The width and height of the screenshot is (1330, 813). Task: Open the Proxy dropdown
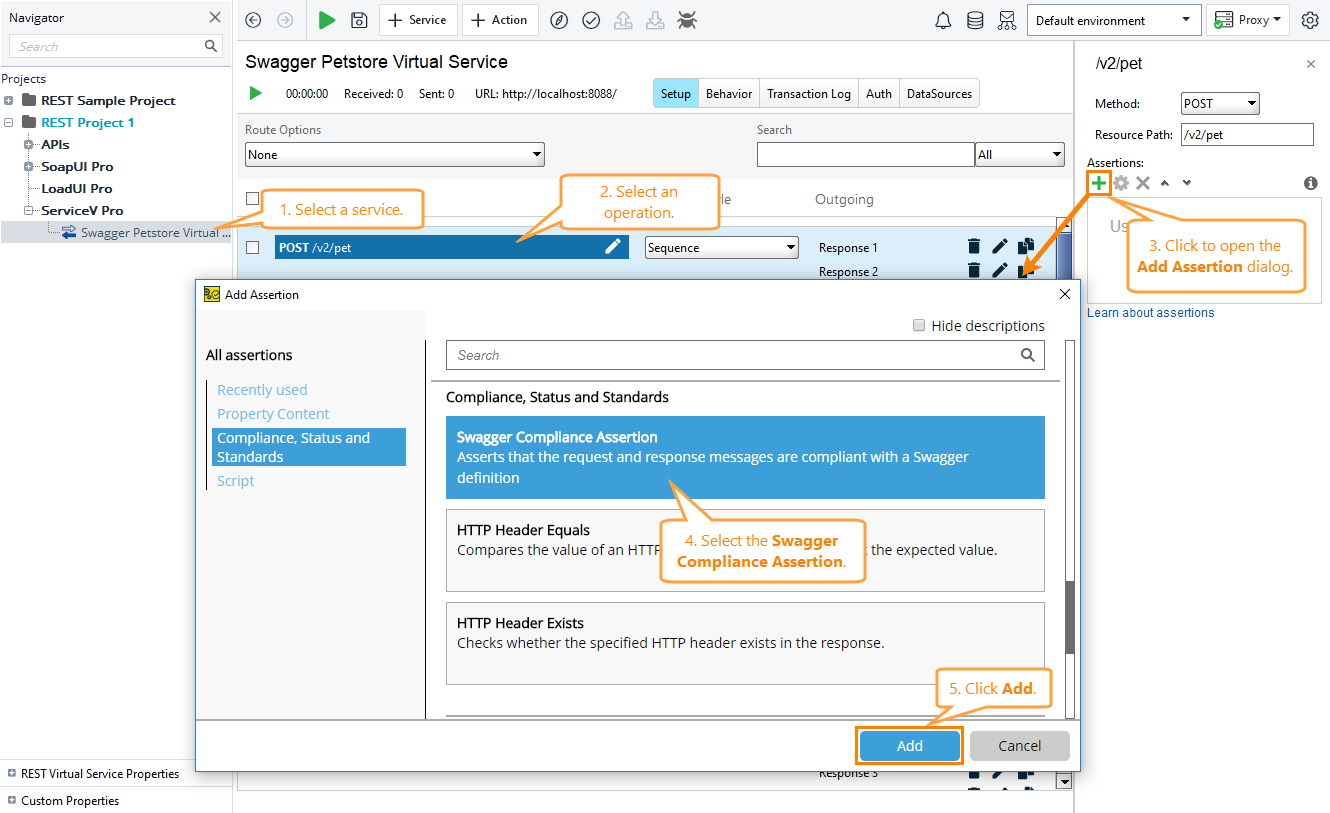1250,20
